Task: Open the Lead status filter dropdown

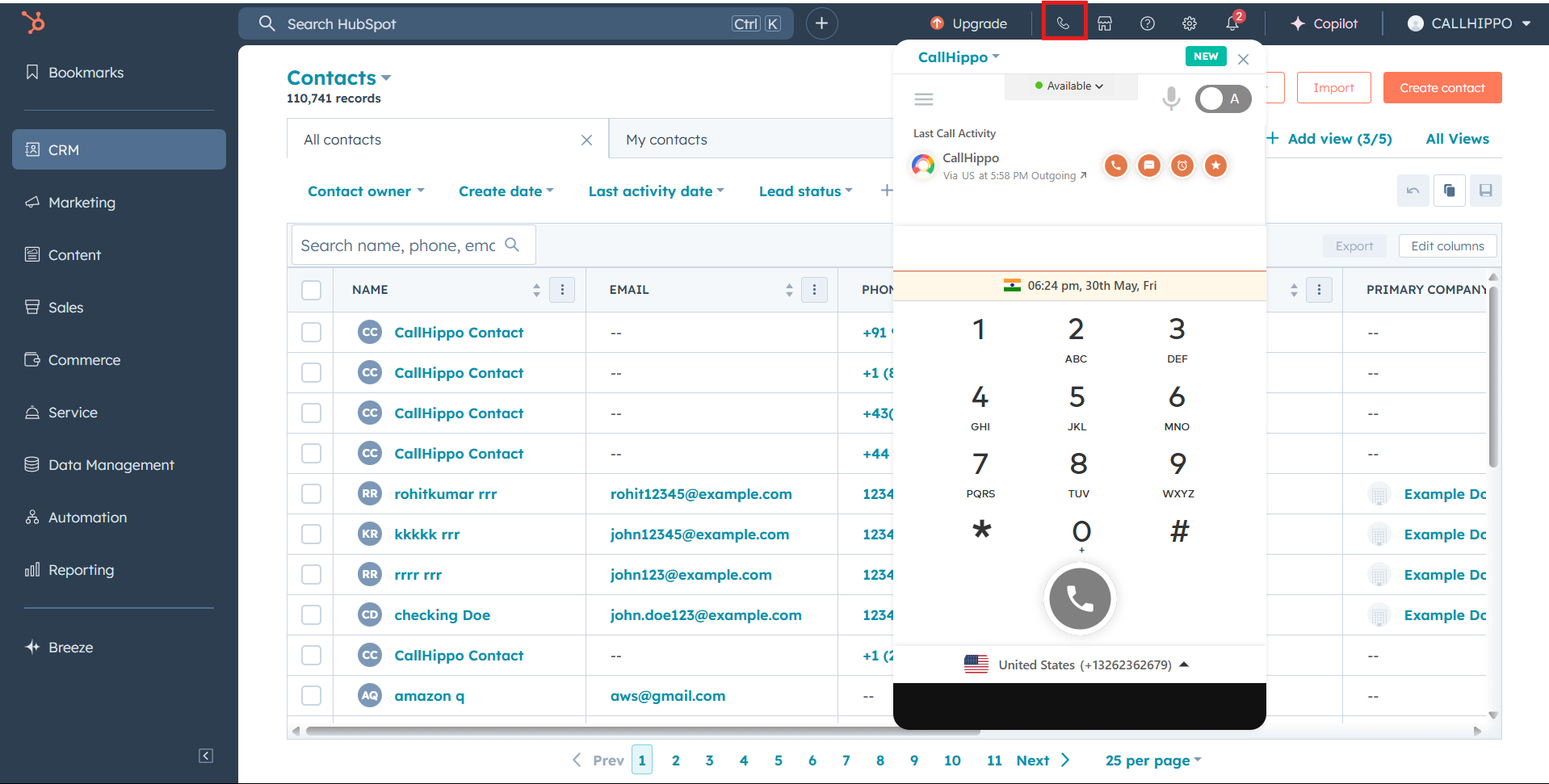Action: point(806,191)
